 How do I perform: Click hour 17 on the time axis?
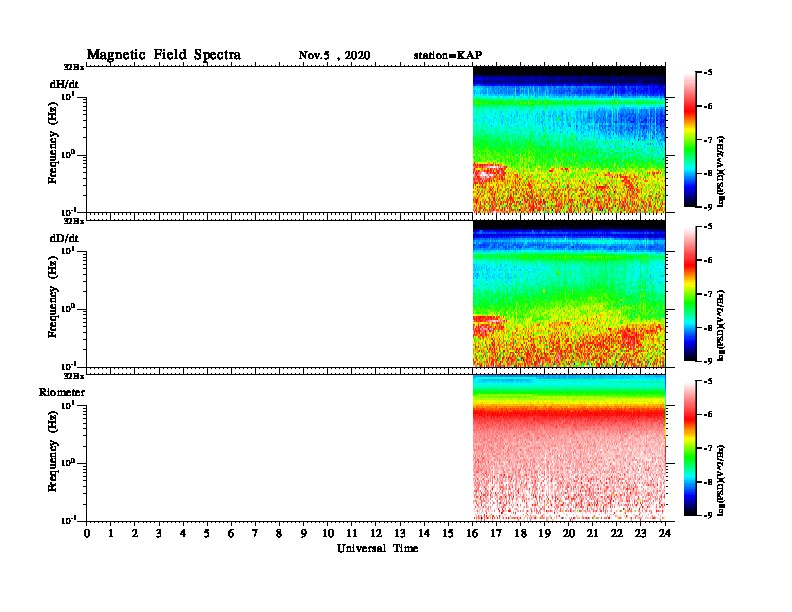(x=497, y=534)
